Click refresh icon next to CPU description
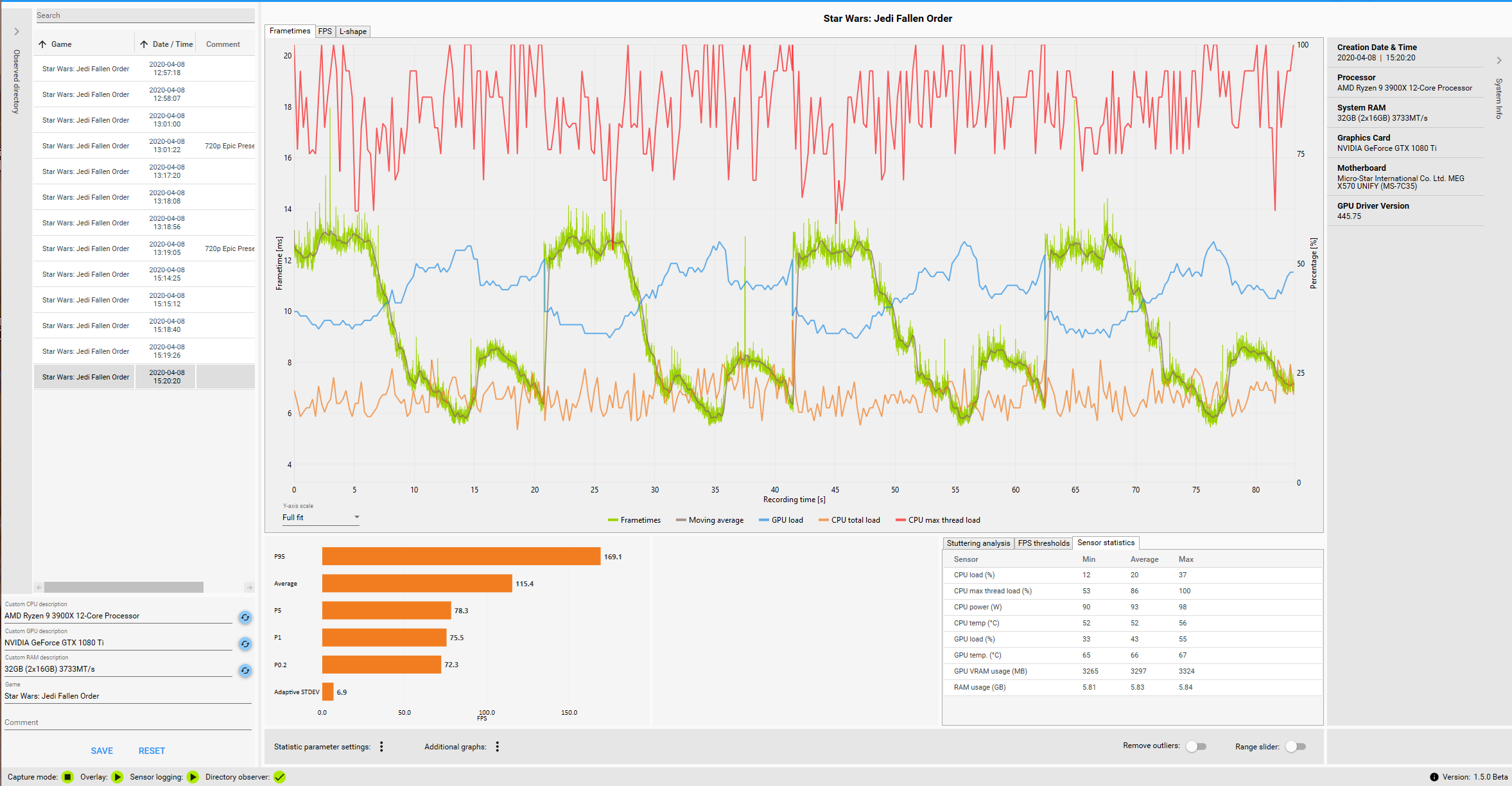 (x=245, y=617)
